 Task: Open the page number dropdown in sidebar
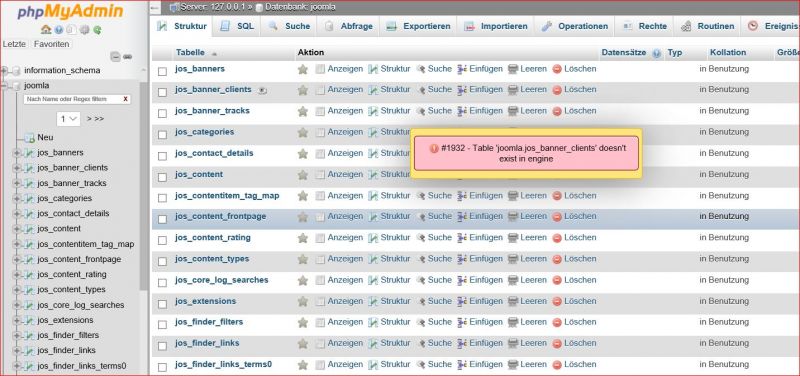point(68,119)
